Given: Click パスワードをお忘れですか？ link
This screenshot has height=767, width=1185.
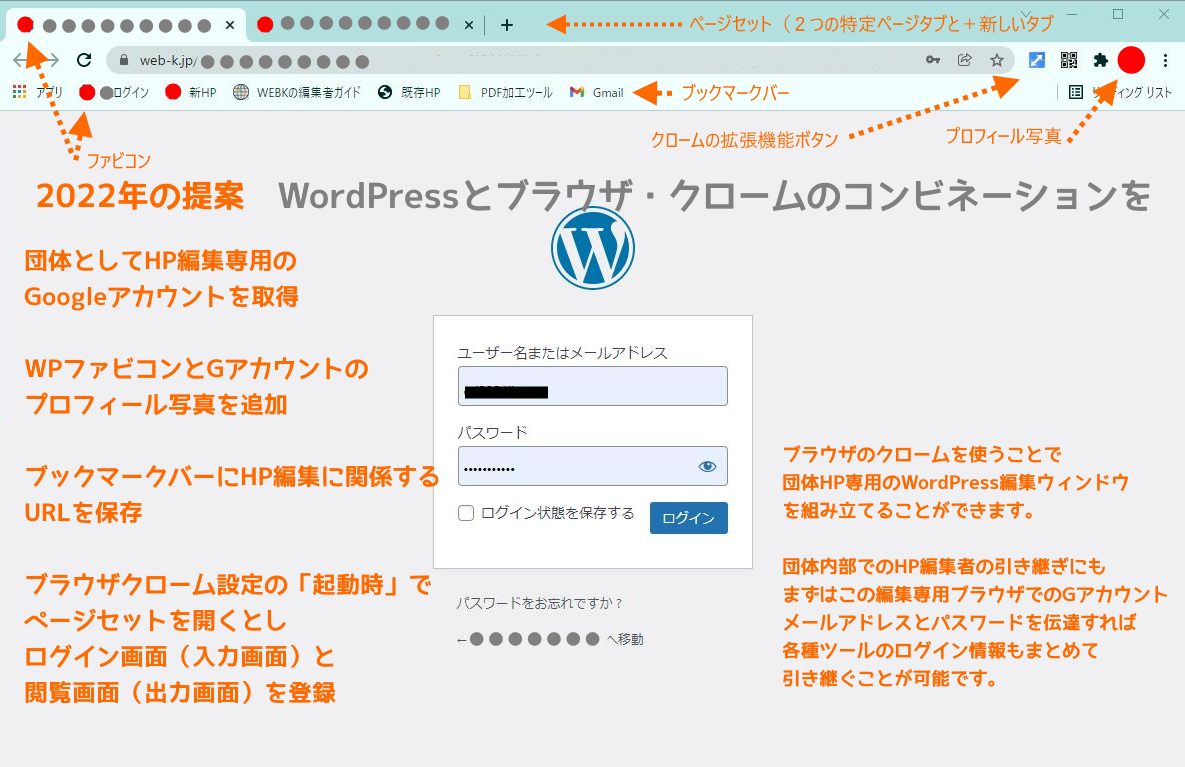Looking at the screenshot, I should [x=540, y=603].
